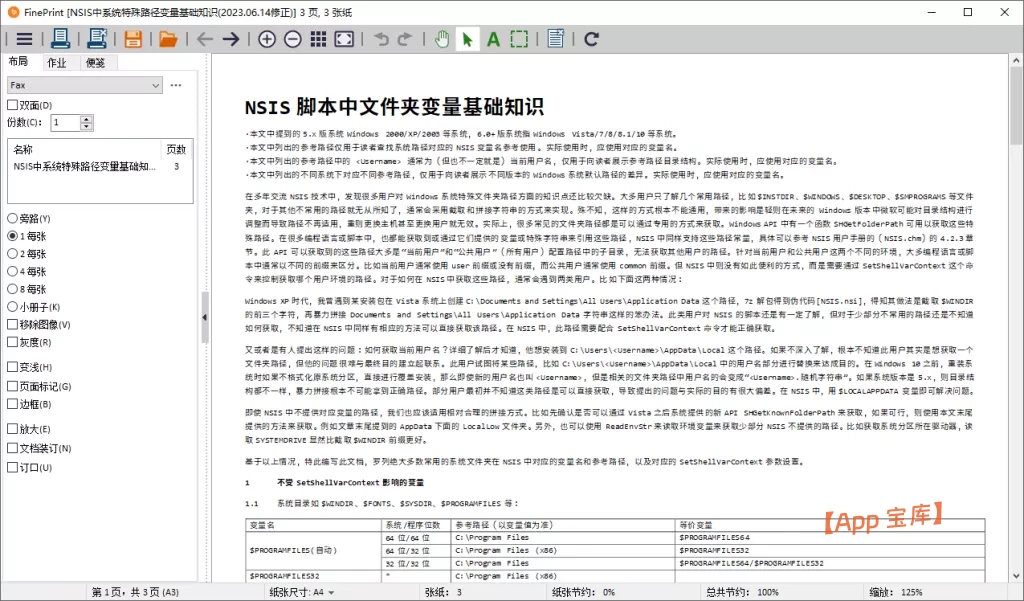Switch to the 便笺 tab
The height and width of the screenshot is (601, 1024).
(x=96, y=63)
